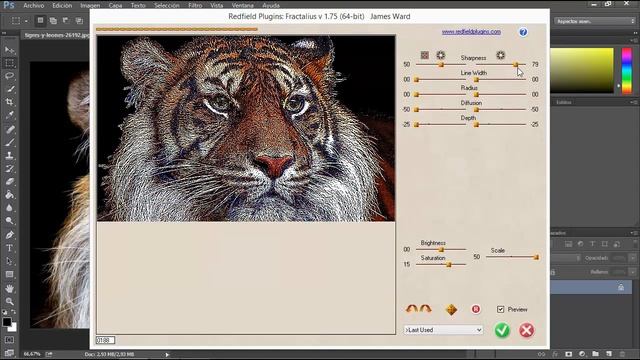Screen dimensions: 640x360
Task: Select the Paint Bucket tool
Action: [x=9, y=195]
